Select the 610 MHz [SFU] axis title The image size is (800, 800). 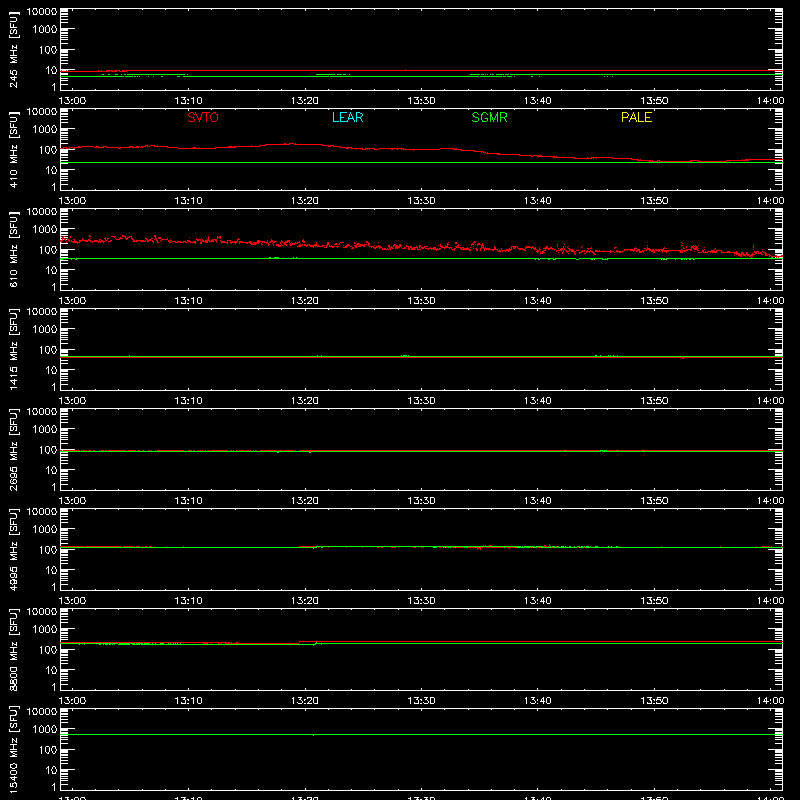click(13, 249)
